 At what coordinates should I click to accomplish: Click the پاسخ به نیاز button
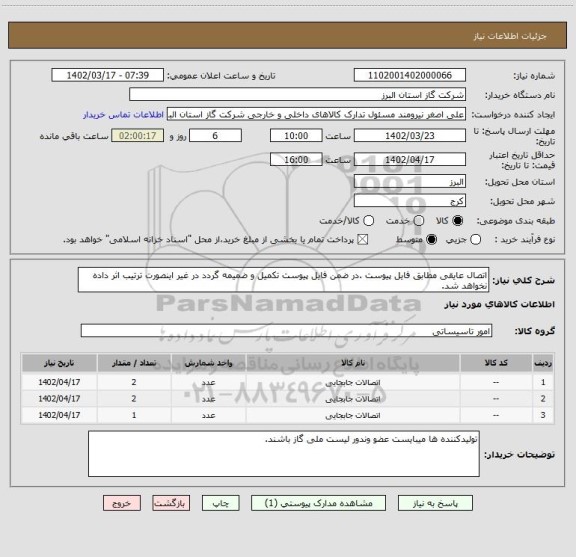435,503
